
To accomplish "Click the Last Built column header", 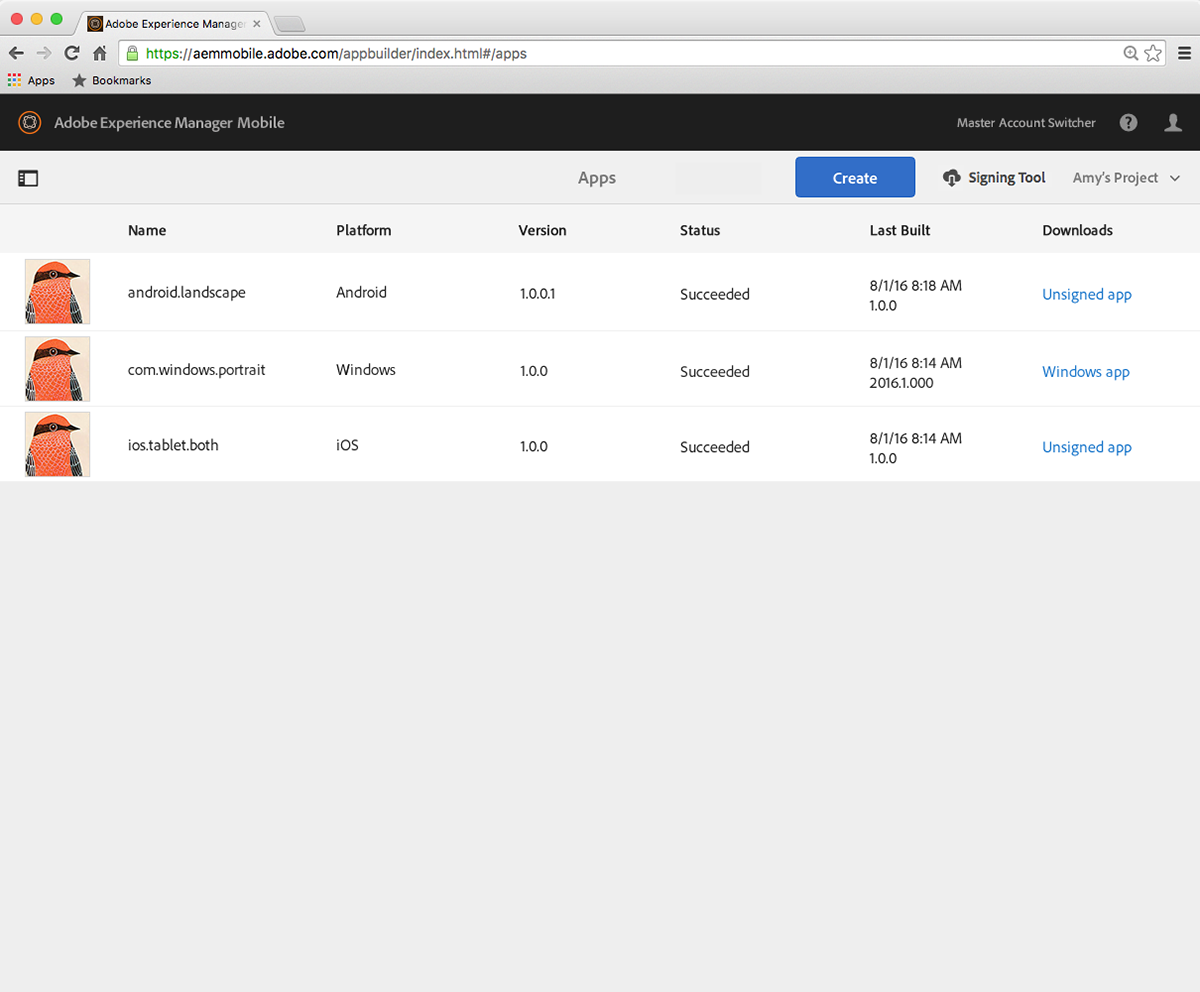I will point(900,230).
